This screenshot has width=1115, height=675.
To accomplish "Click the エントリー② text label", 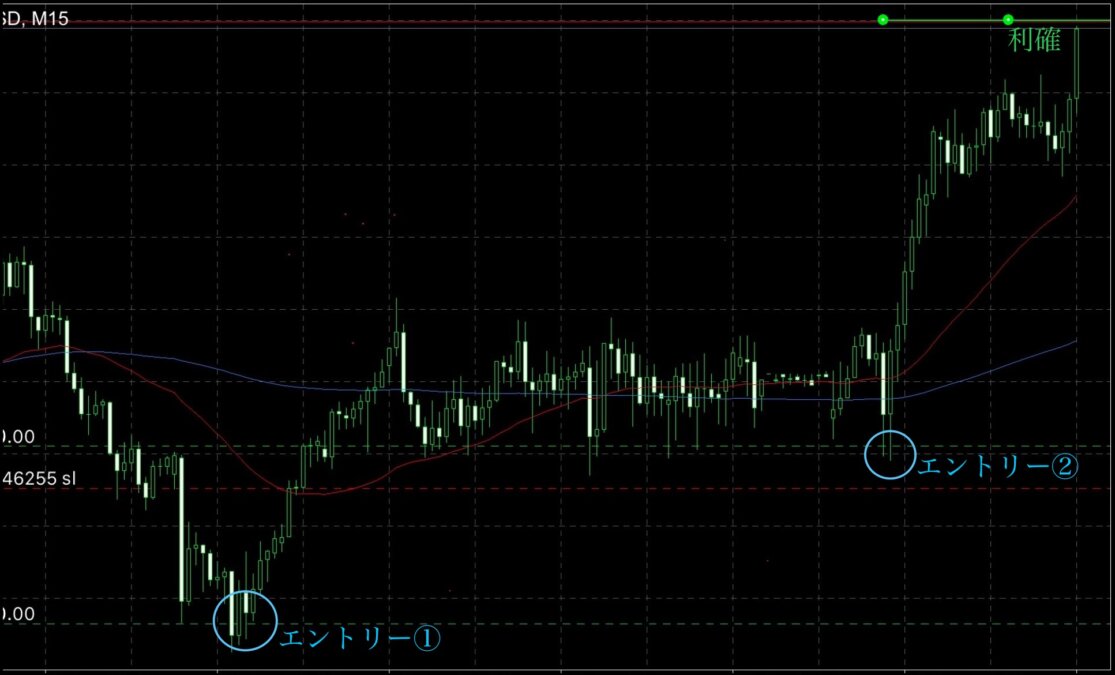I will (998, 467).
